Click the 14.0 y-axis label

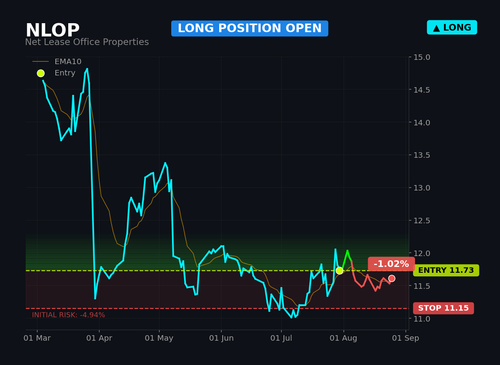coord(422,123)
